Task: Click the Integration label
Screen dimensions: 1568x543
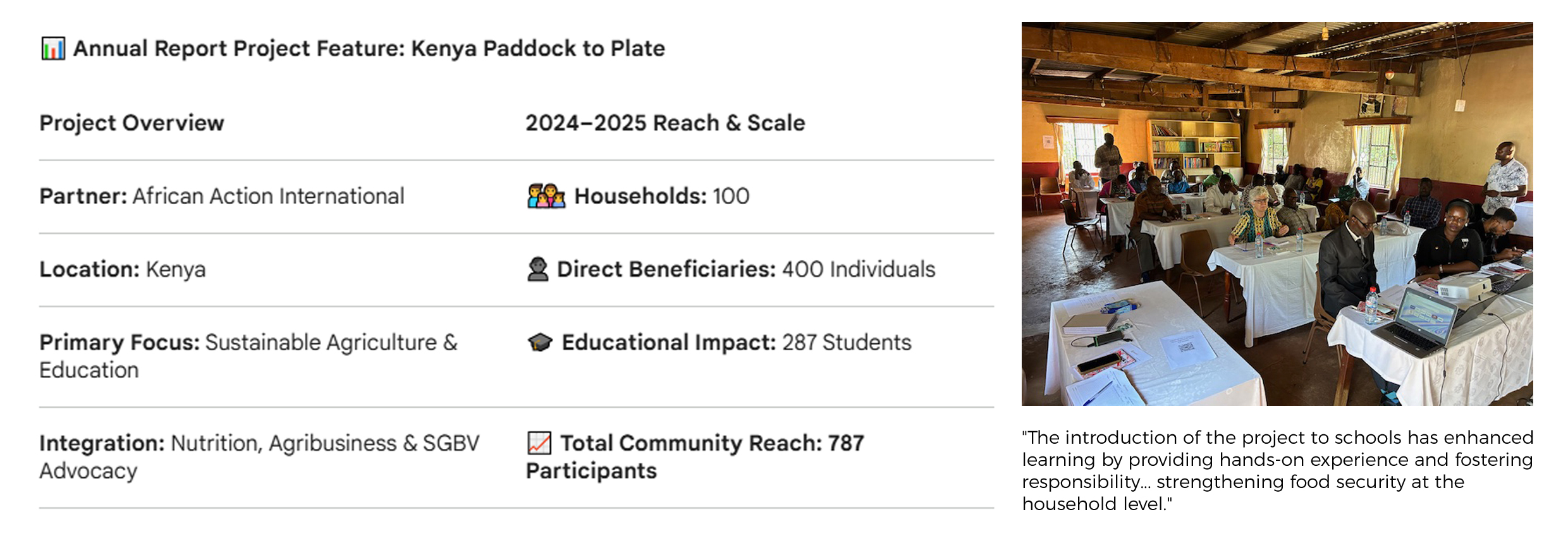Action: pyautogui.click(x=102, y=443)
